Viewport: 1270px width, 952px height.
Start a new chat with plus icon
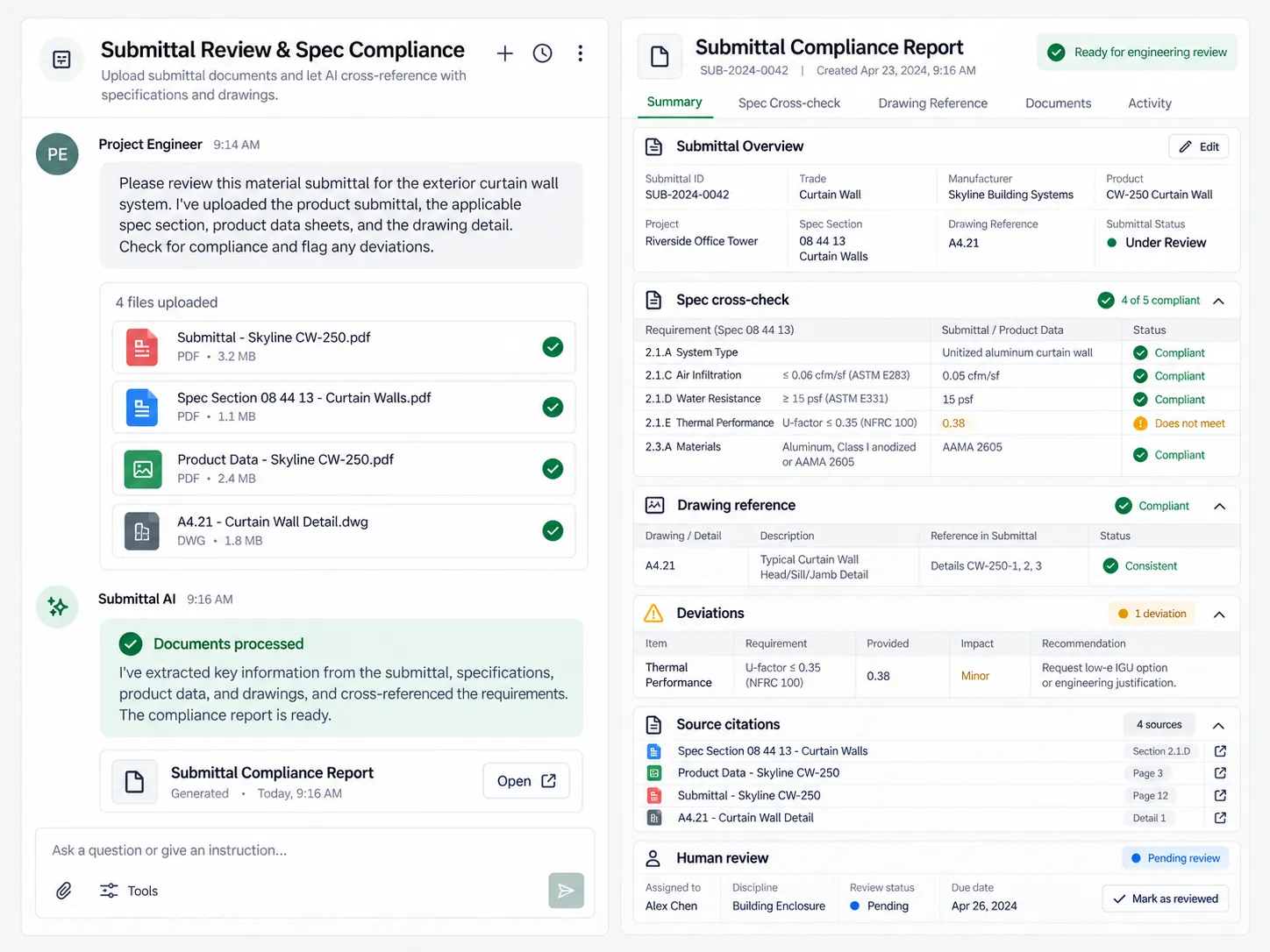pyautogui.click(x=505, y=53)
